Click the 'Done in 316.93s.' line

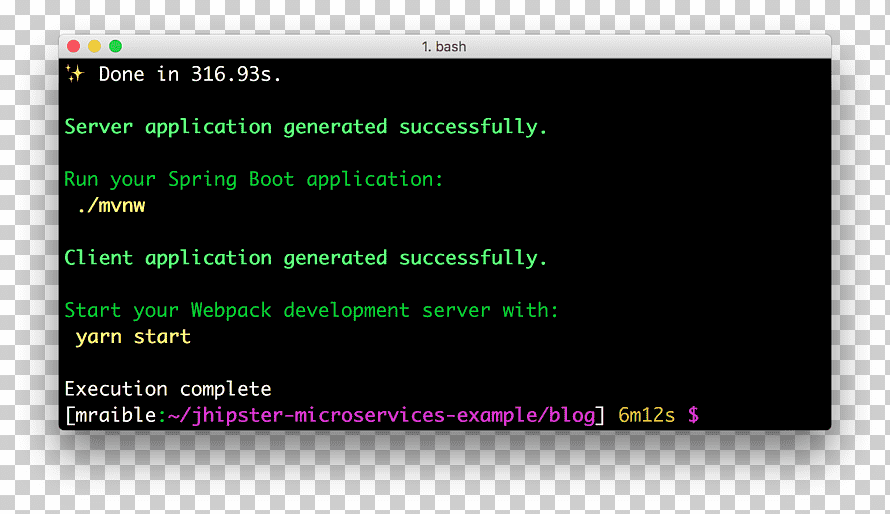click(x=190, y=74)
